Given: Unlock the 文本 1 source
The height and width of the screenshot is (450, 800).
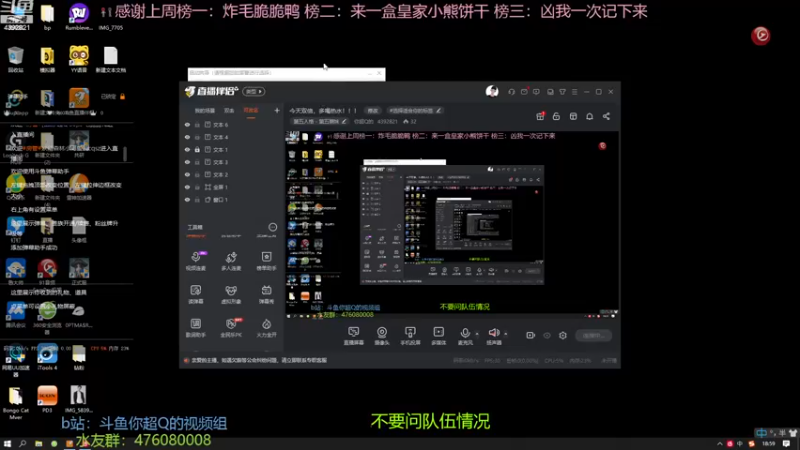Looking at the screenshot, I should pyautogui.click(x=197, y=149).
